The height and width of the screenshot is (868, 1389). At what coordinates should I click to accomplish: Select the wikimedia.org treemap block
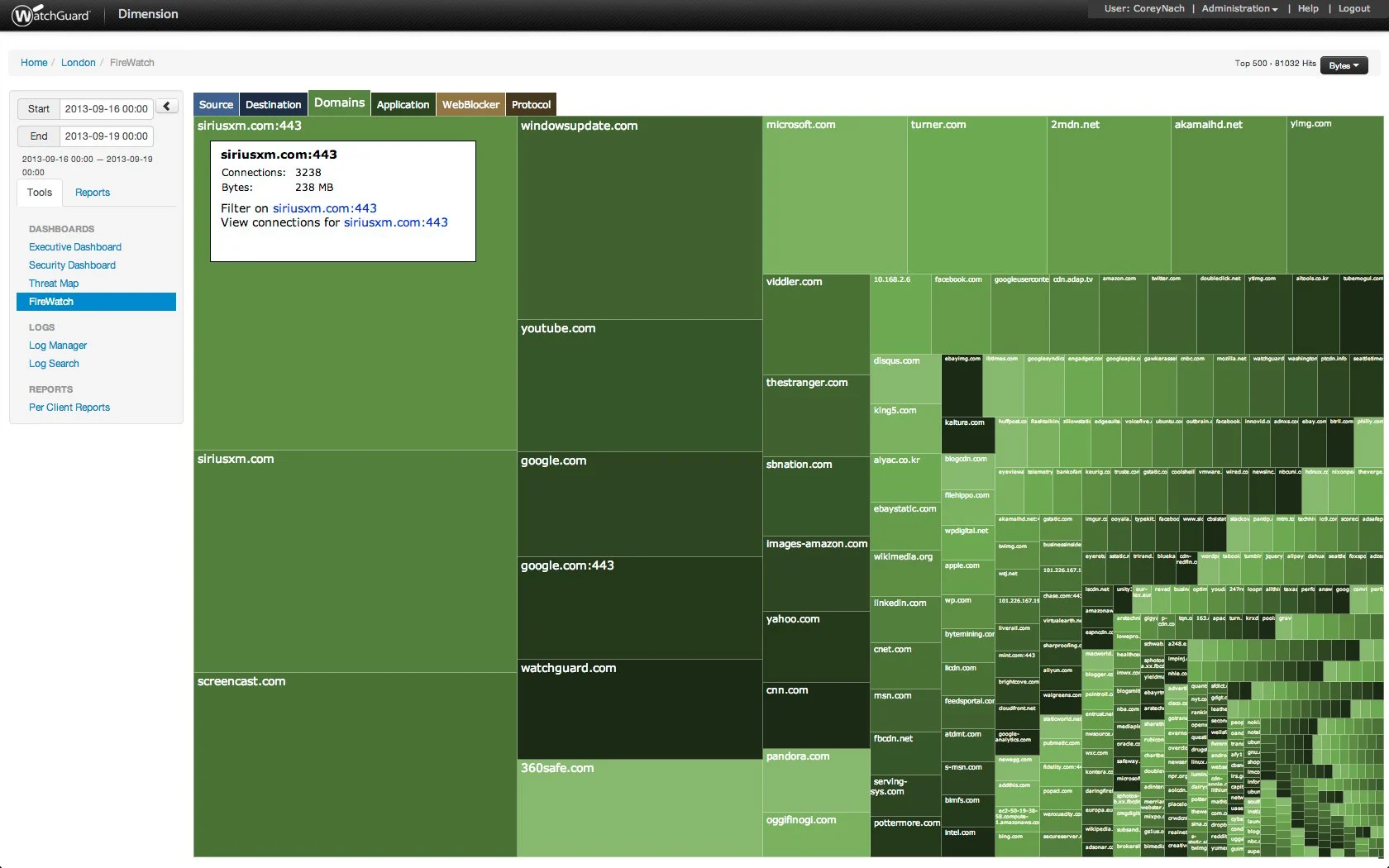pyautogui.click(x=905, y=573)
